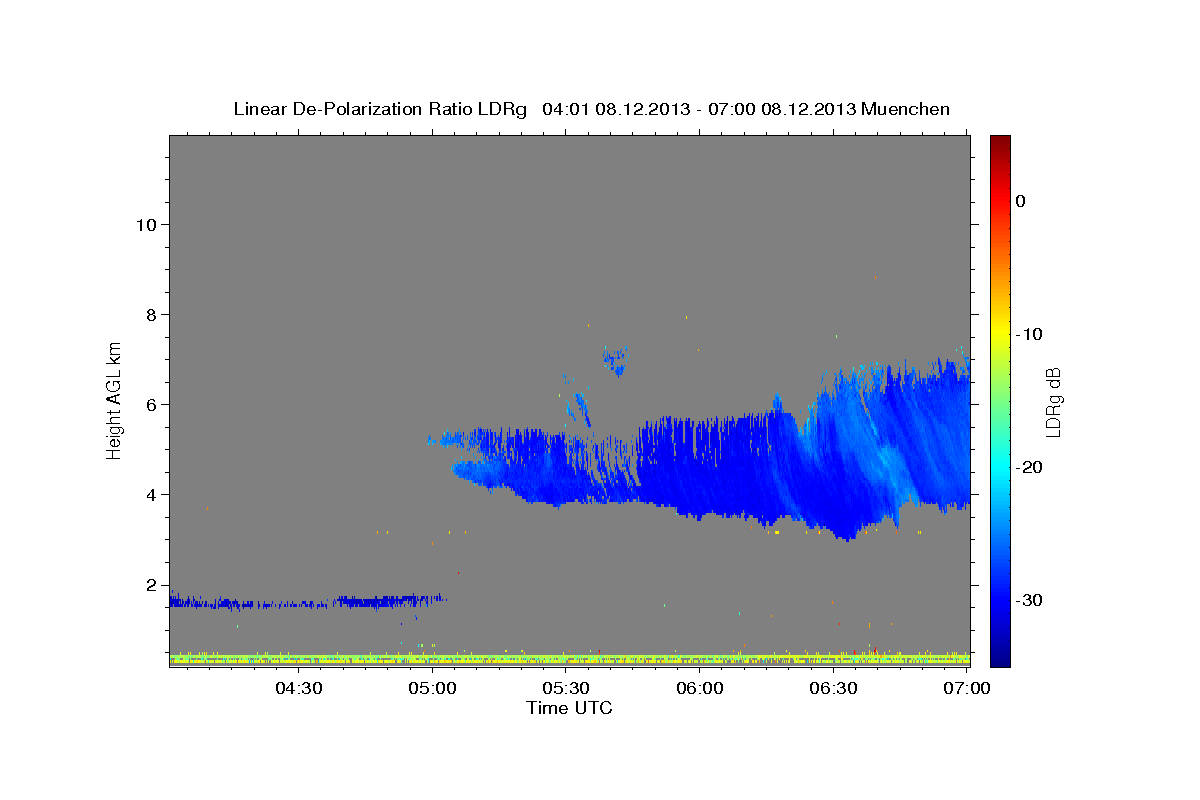Click the height tick label 2
The width and height of the screenshot is (1200, 800).
tap(151, 585)
